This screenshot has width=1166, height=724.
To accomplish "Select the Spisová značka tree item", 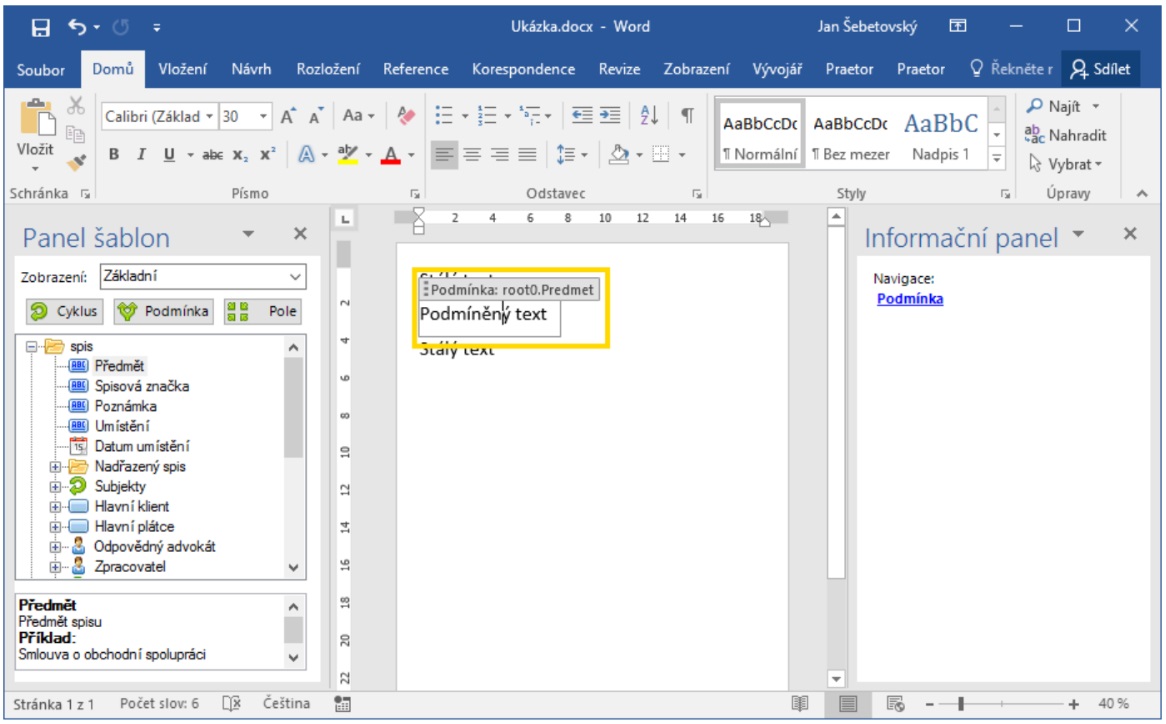I will [x=141, y=386].
